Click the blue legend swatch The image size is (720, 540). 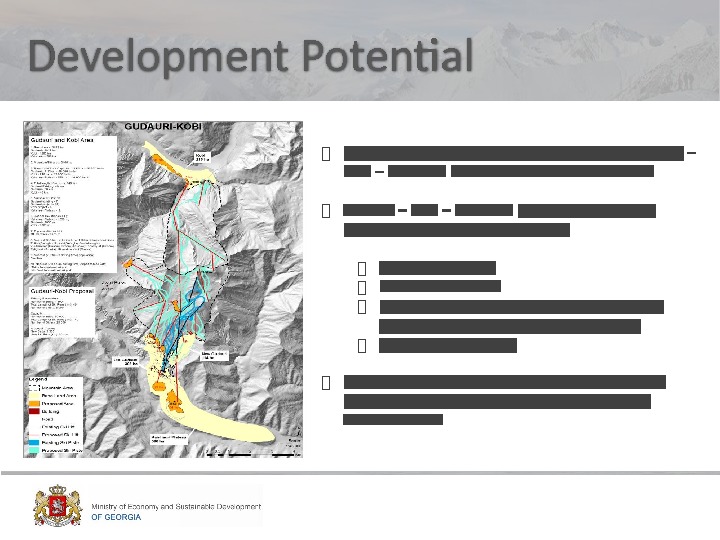pyautogui.click(x=34, y=443)
